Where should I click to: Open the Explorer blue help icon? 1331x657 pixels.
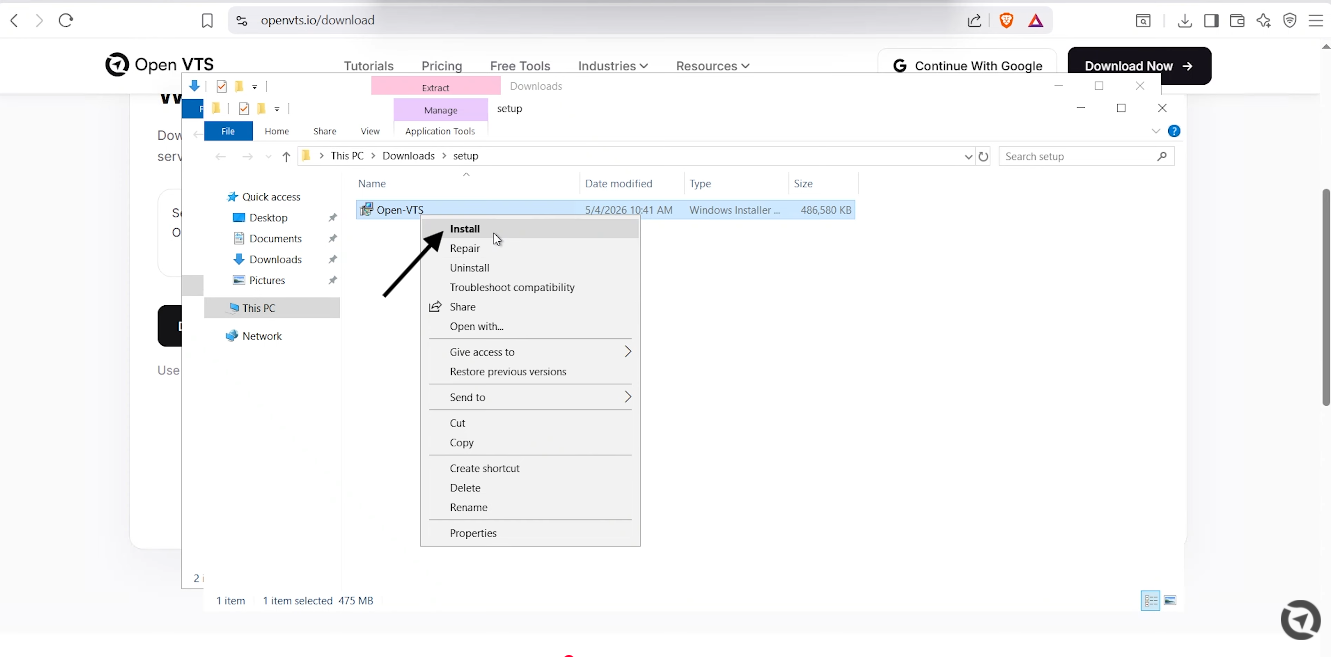(1174, 131)
